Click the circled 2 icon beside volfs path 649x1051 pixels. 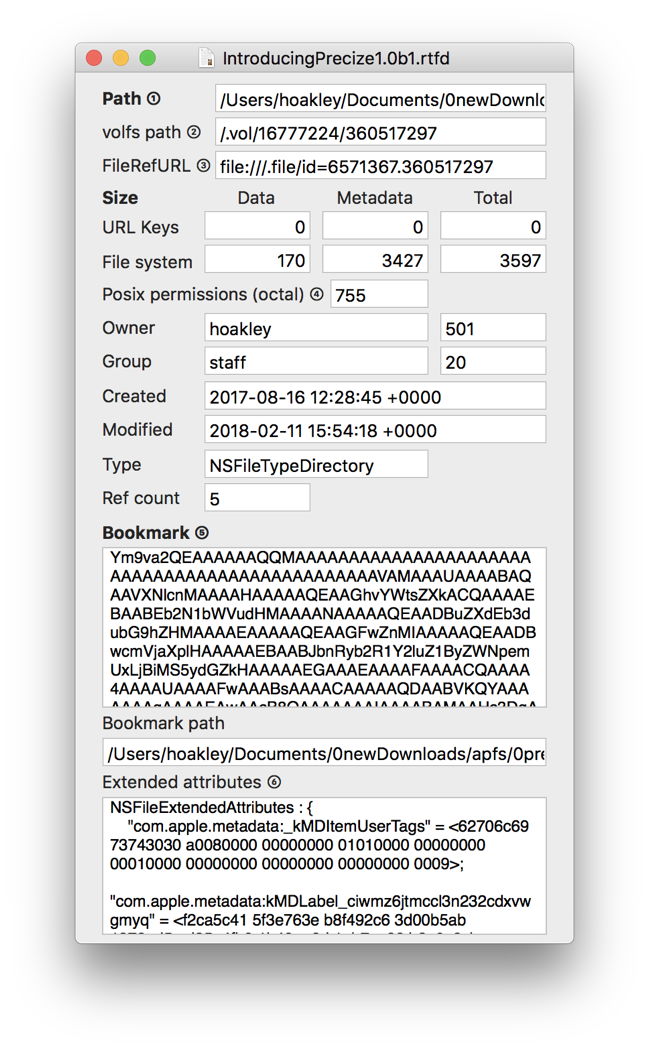coord(194,132)
